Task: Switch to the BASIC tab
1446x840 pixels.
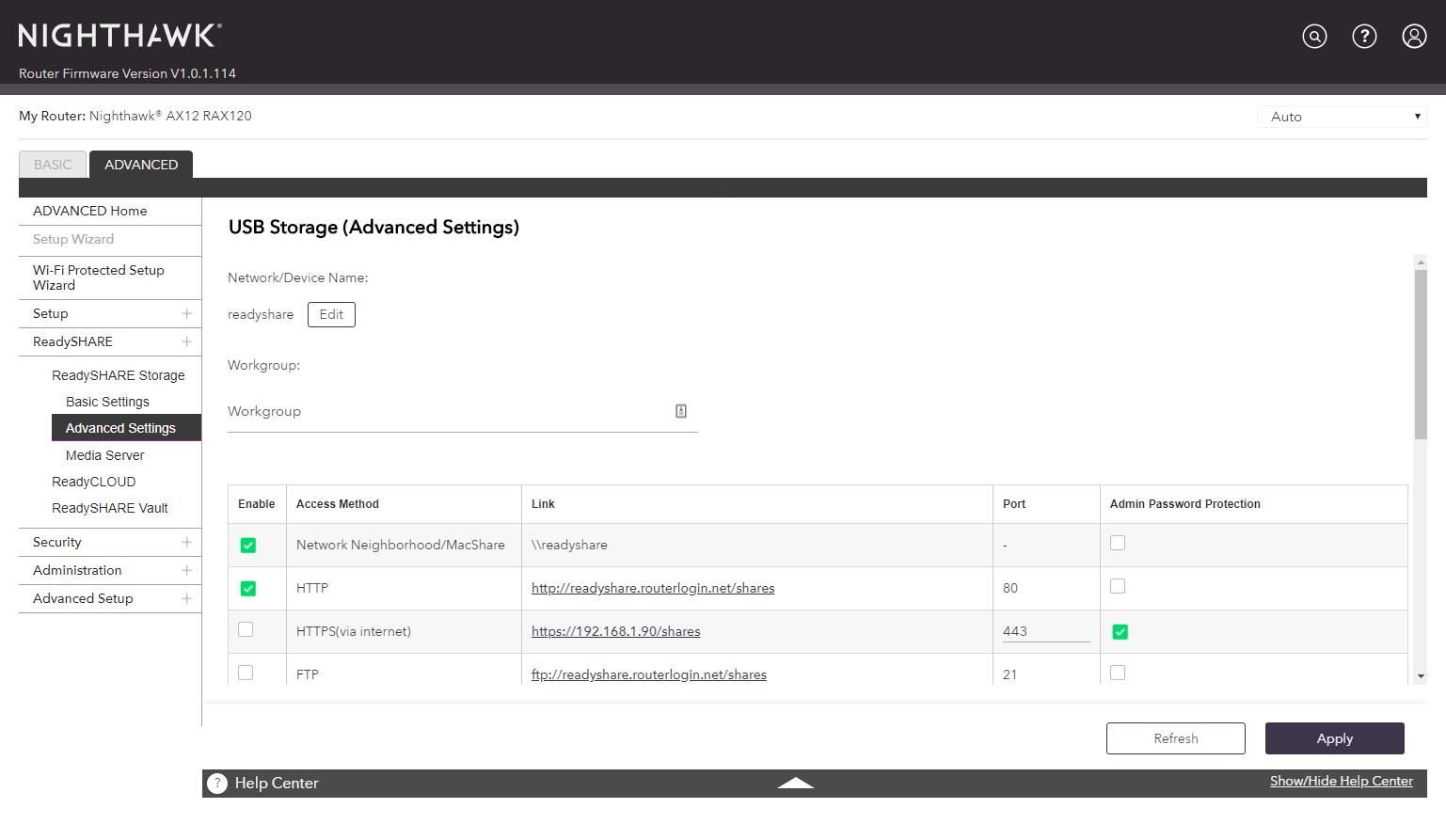Action: [53, 165]
